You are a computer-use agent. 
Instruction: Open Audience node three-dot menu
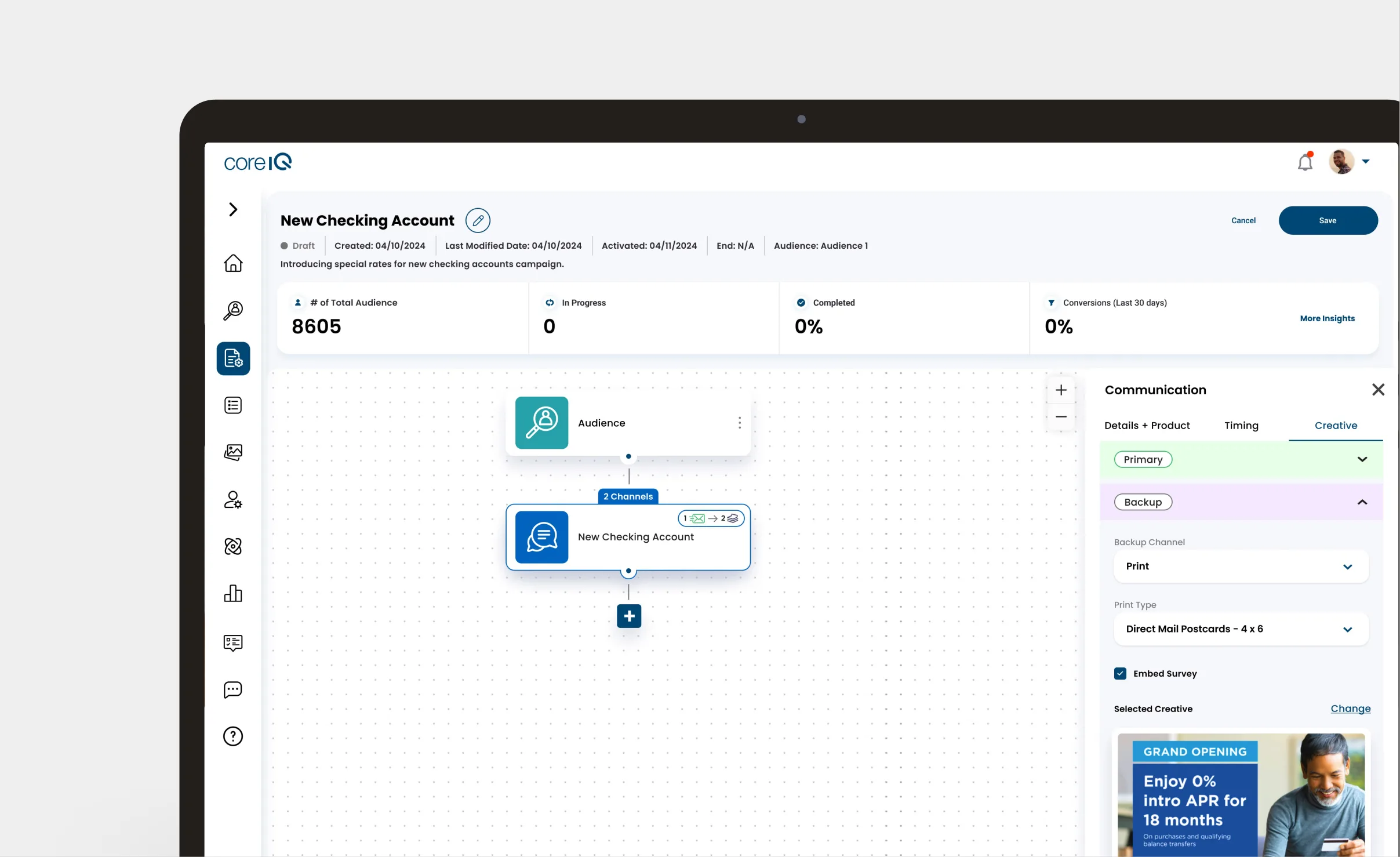click(x=740, y=423)
